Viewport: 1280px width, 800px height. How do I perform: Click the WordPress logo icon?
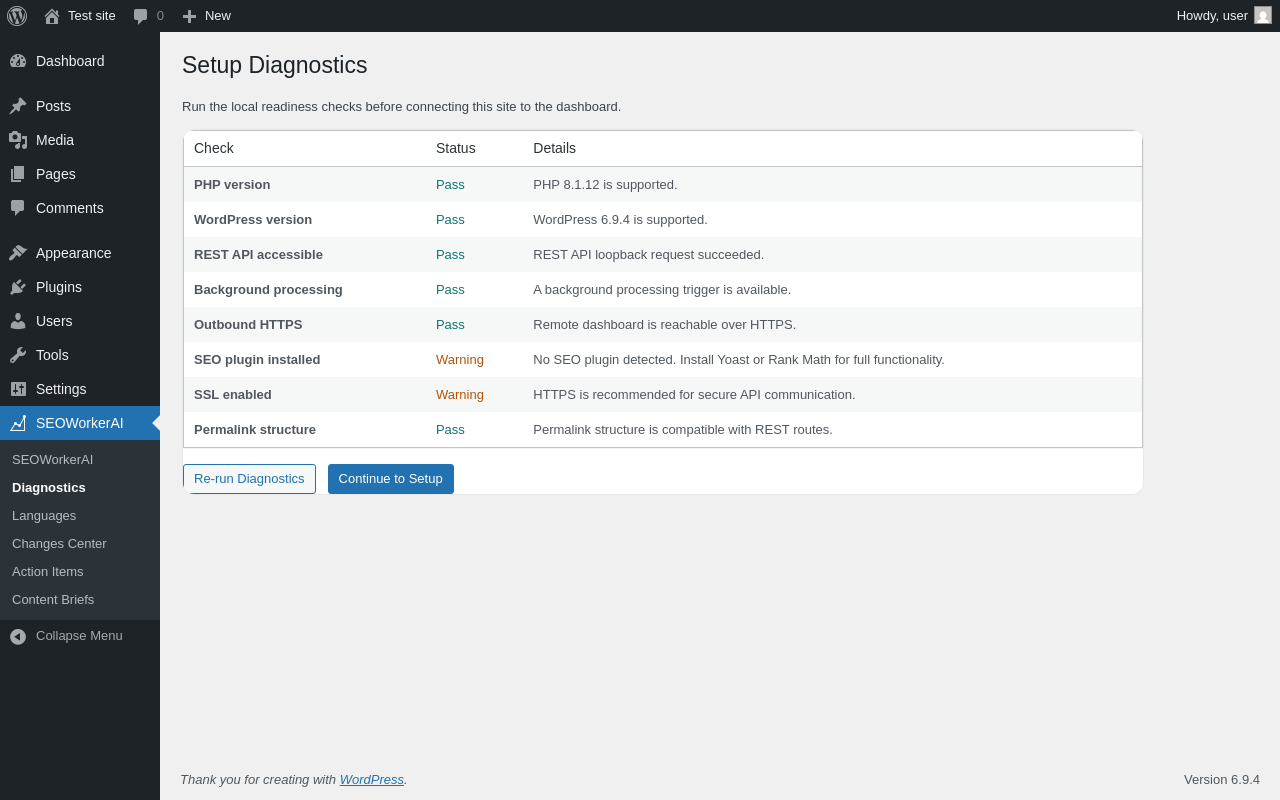pyautogui.click(x=17, y=16)
